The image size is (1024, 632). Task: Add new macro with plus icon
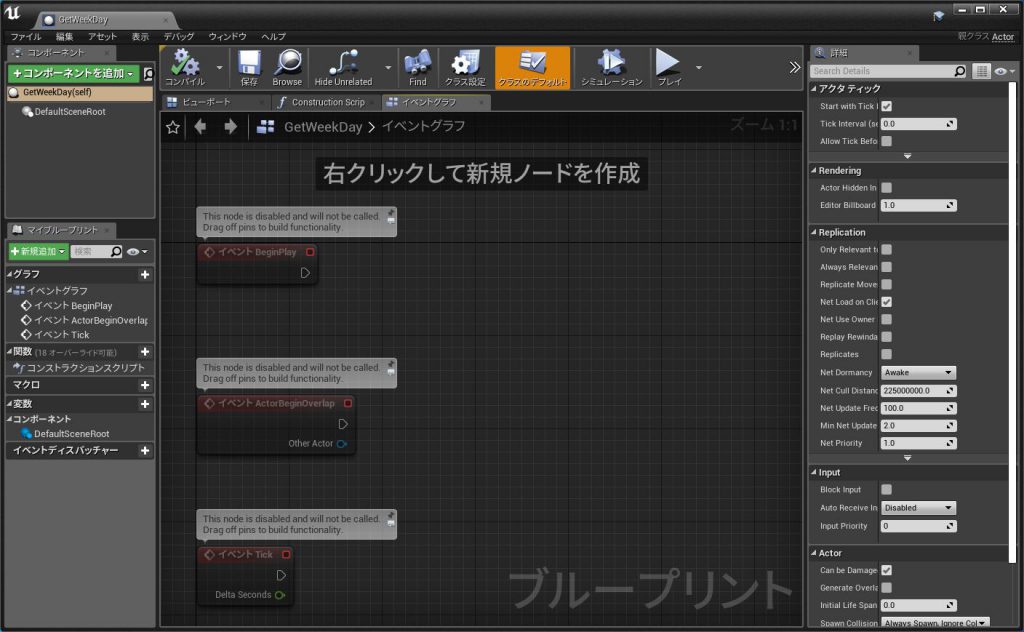(x=145, y=385)
